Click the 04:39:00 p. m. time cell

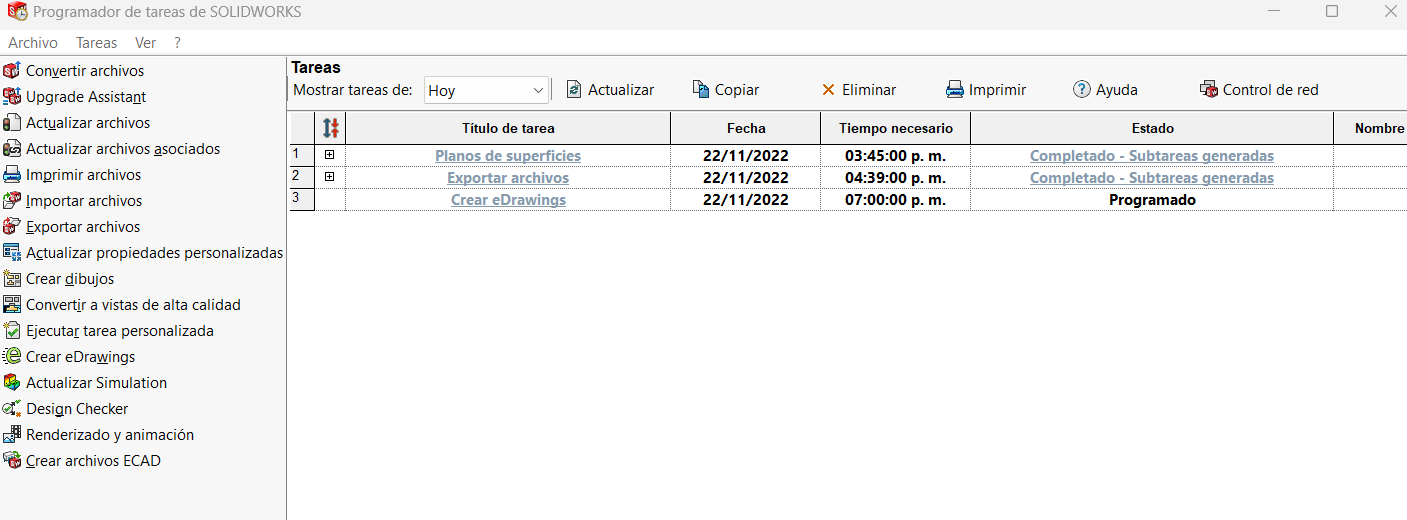click(896, 178)
